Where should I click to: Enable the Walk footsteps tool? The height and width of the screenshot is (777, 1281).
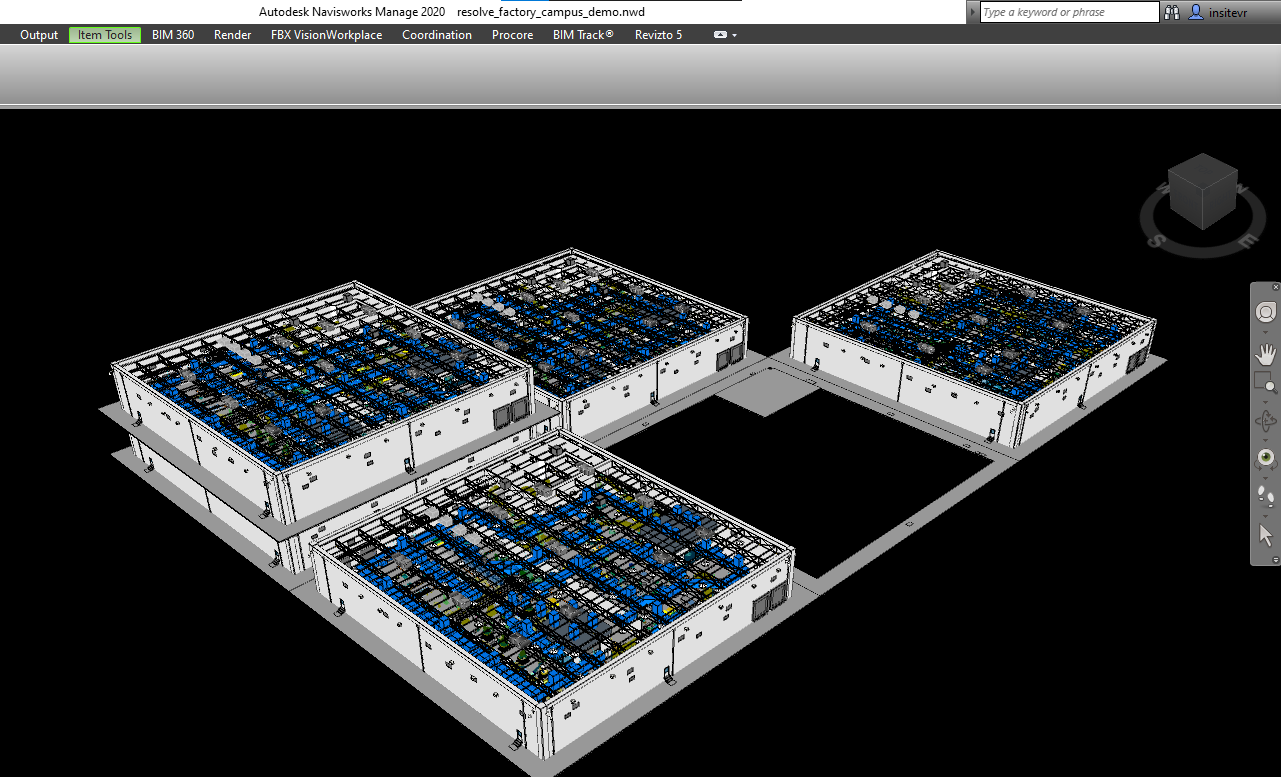[x=1266, y=497]
